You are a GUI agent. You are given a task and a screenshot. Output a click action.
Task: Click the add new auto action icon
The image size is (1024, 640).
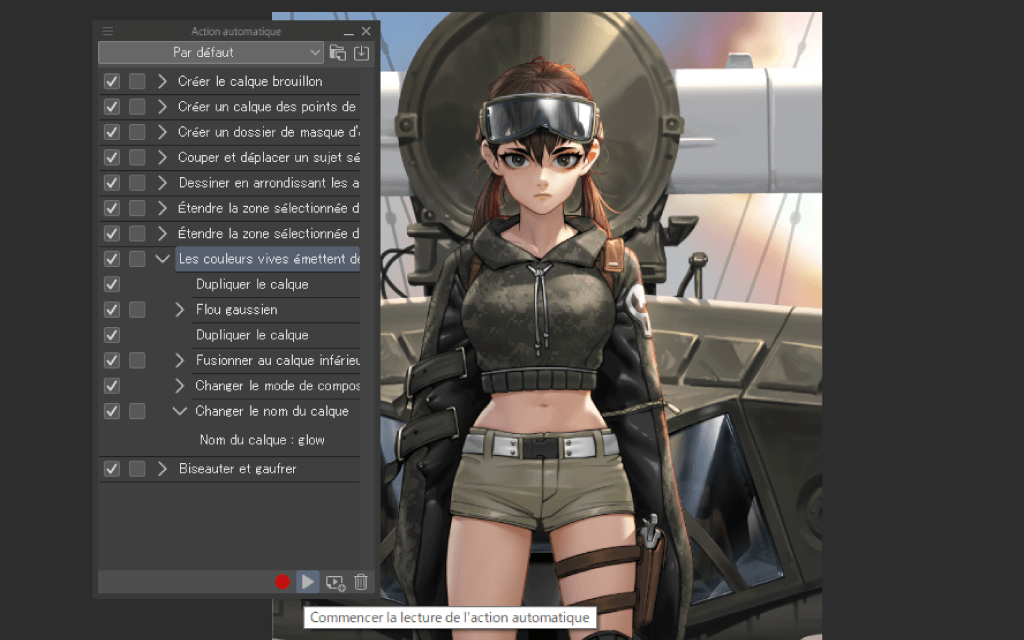(x=335, y=582)
